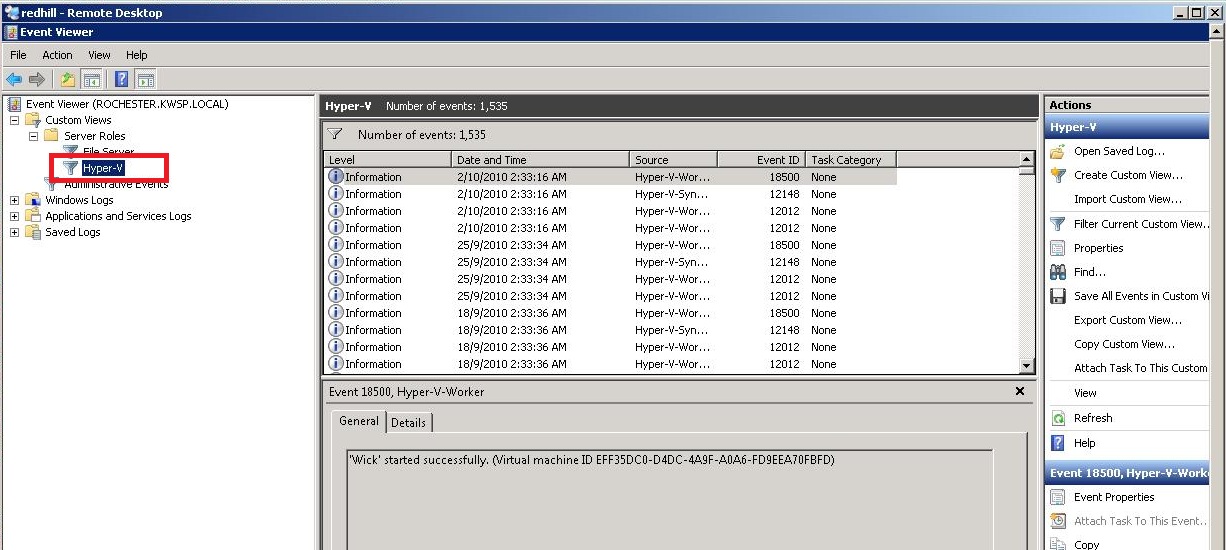Click the event list scrollbar up arrow

[1026, 159]
